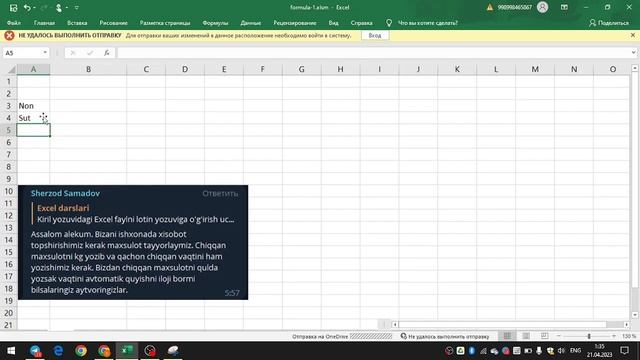Click the Поделиться share button
This screenshot has height=360, width=640.
(609, 23)
